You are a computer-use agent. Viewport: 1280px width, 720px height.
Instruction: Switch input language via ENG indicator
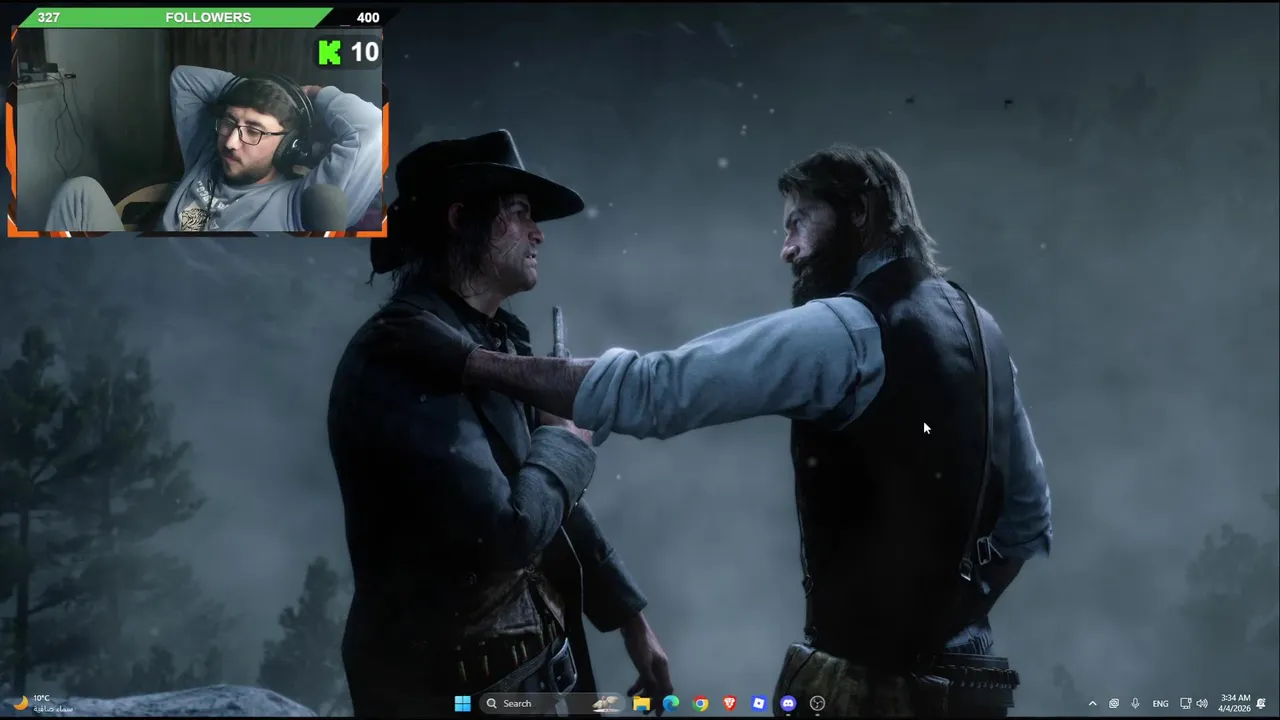coord(1160,703)
